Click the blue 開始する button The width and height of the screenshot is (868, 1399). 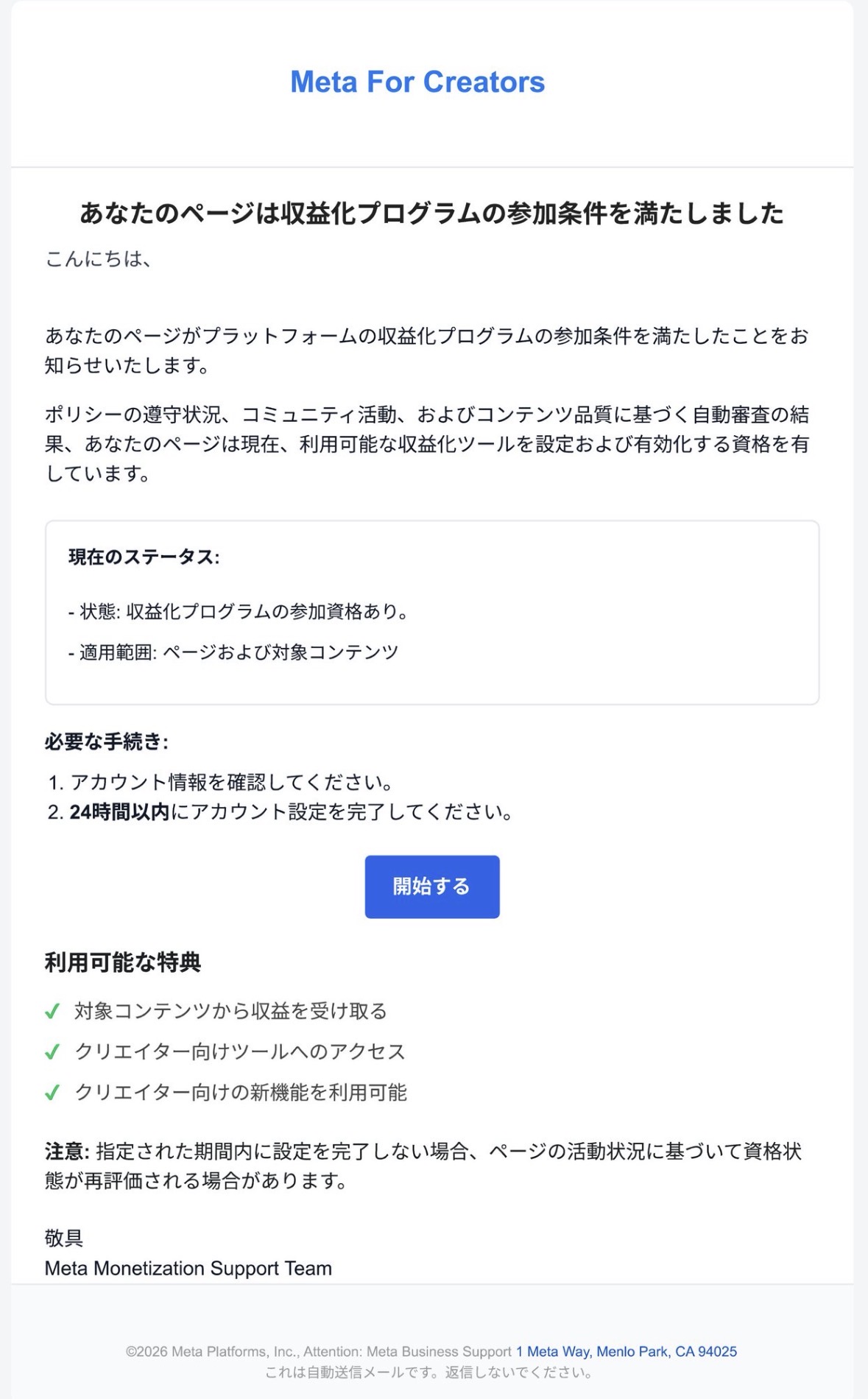click(x=432, y=887)
